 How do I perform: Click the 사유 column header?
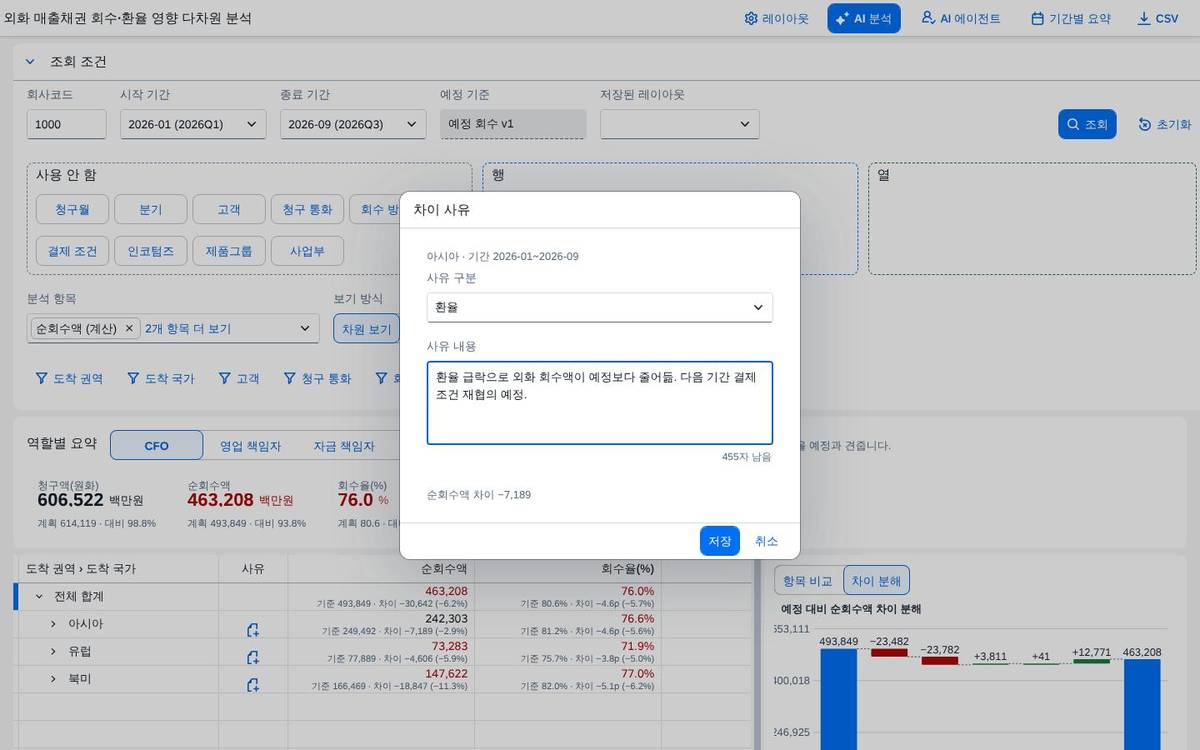coord(253,568)
